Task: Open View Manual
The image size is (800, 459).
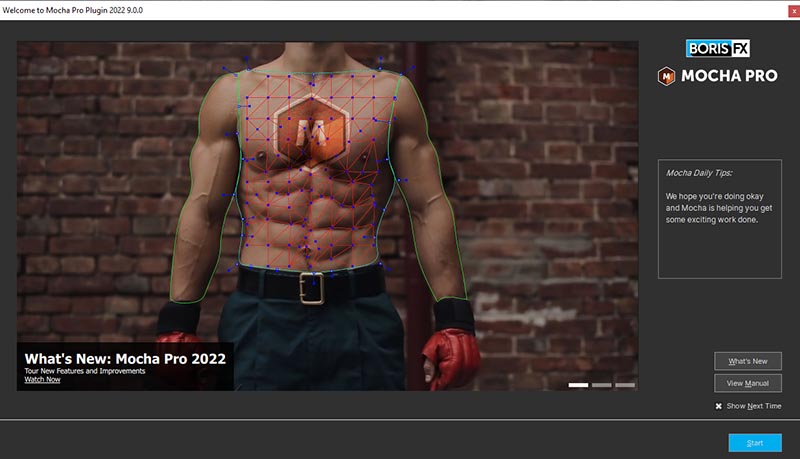Action: coord(747,383)
